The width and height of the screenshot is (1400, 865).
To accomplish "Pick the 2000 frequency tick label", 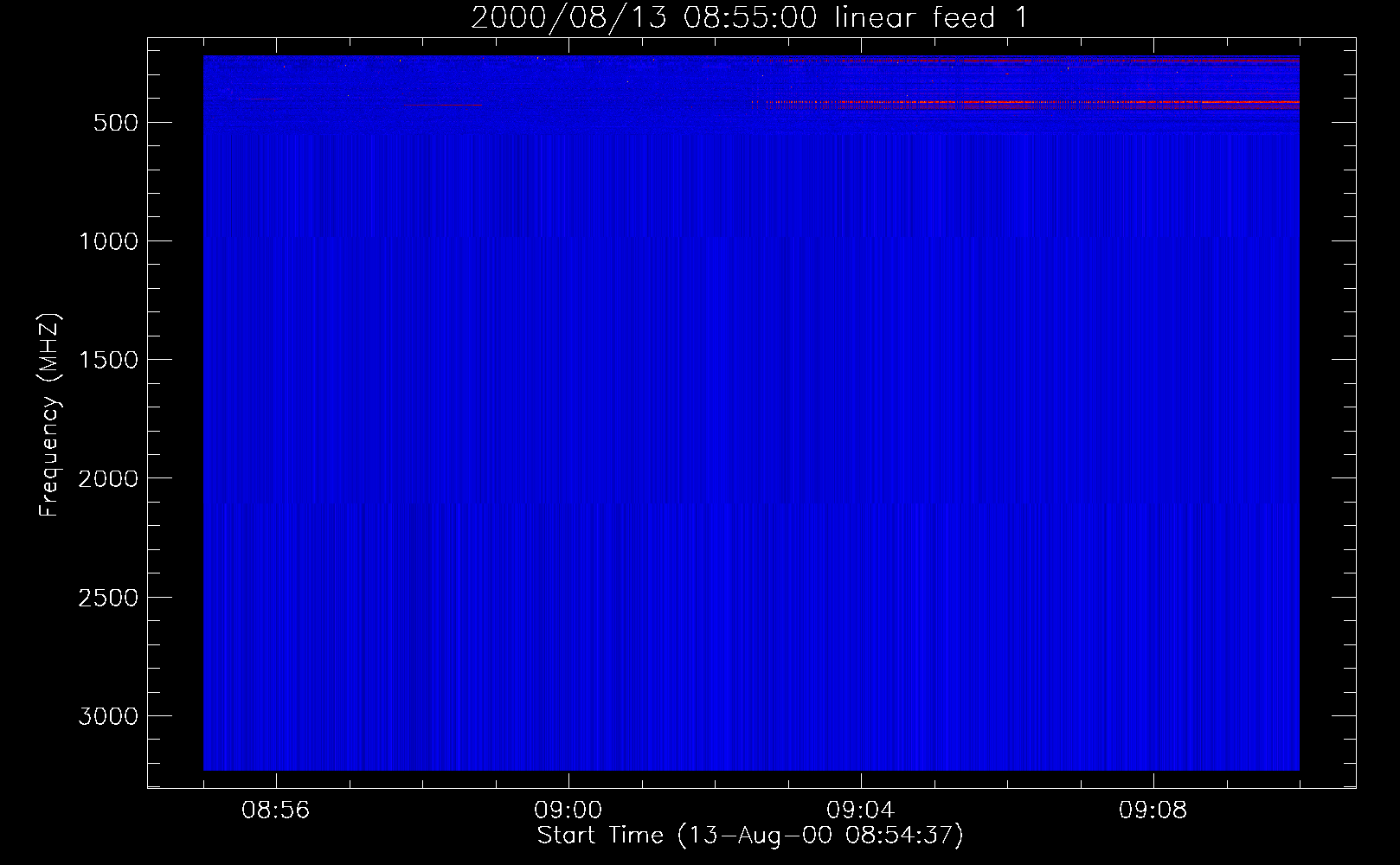I will coord(108,478).
